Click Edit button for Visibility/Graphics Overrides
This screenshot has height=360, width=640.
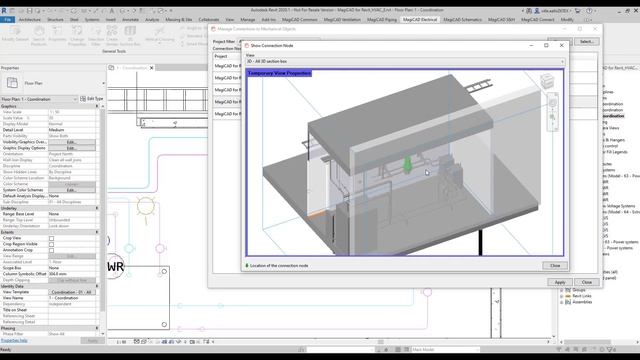(72, 142)
